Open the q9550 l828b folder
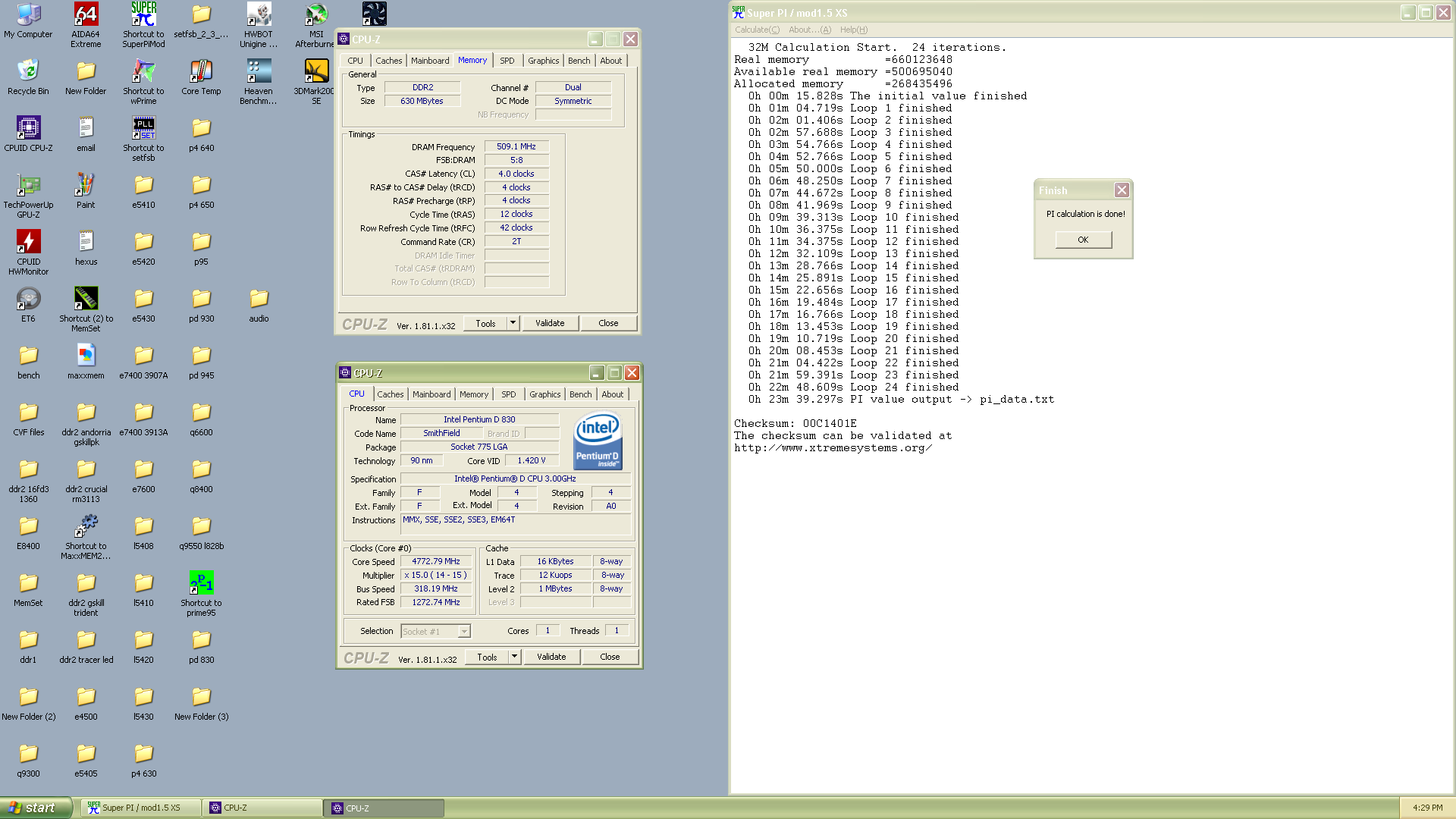This screenshot has height=819, width=1456. coord(201,532)
